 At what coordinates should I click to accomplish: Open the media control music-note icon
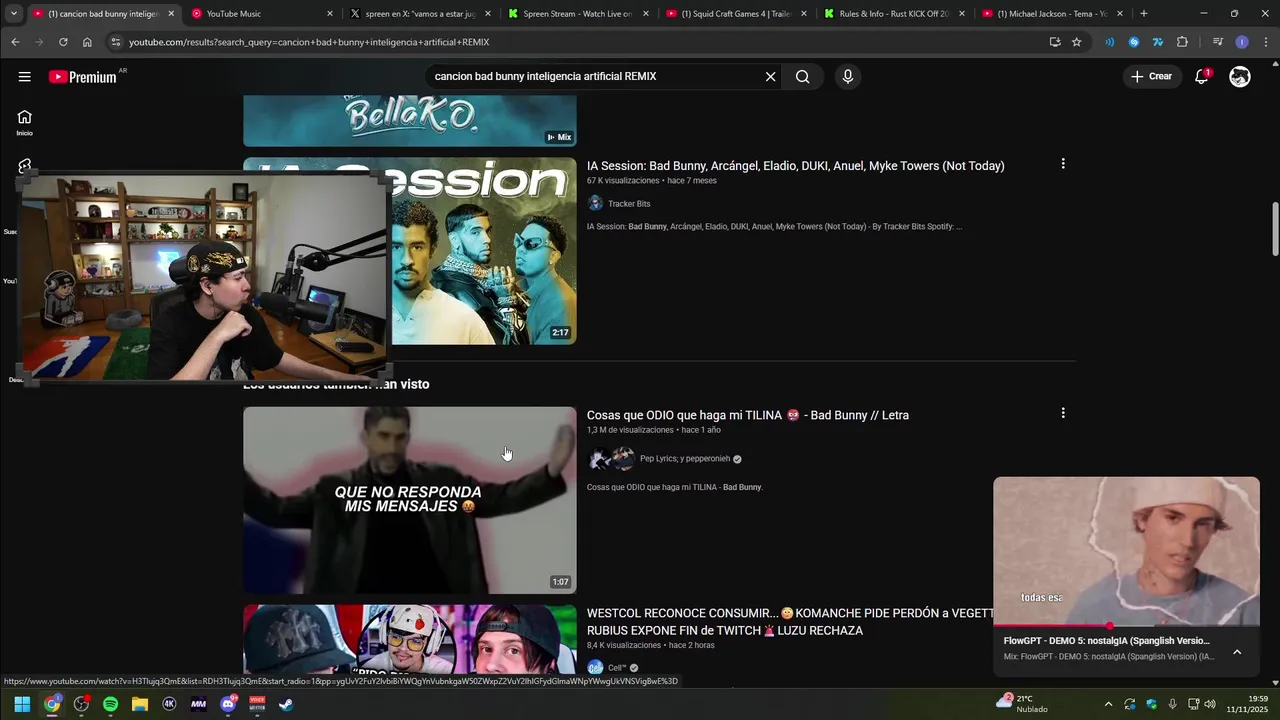click(1217, 42)
